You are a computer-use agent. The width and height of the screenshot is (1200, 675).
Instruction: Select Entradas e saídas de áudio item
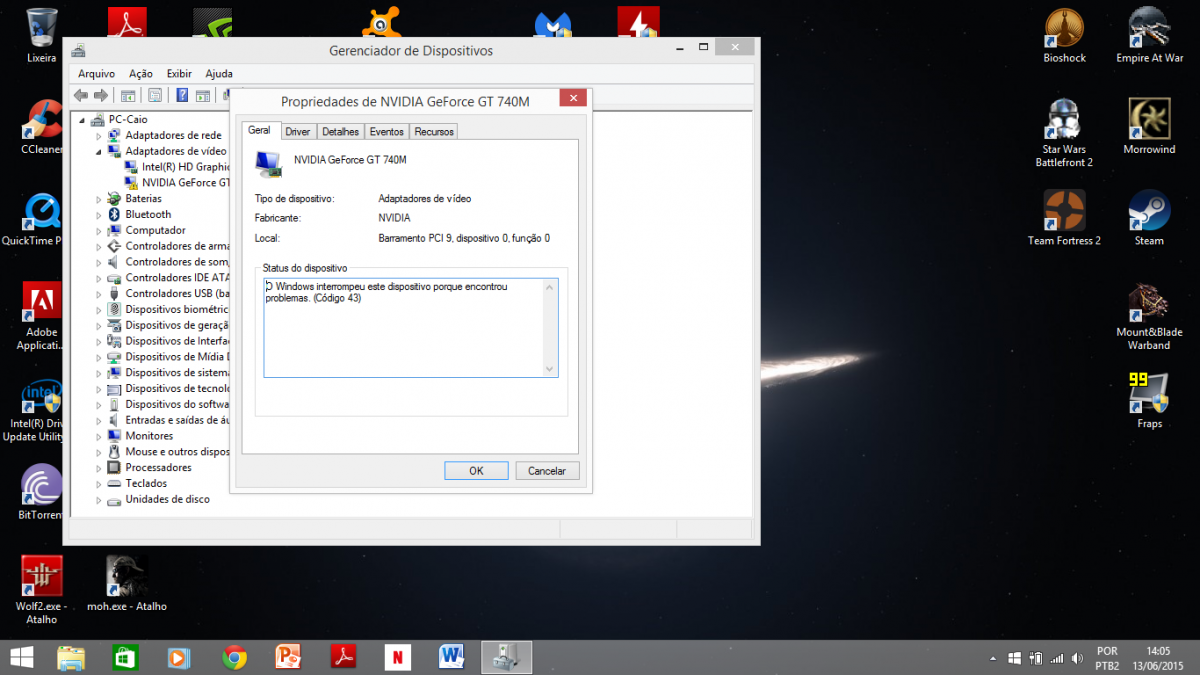(x=169, y=420)
